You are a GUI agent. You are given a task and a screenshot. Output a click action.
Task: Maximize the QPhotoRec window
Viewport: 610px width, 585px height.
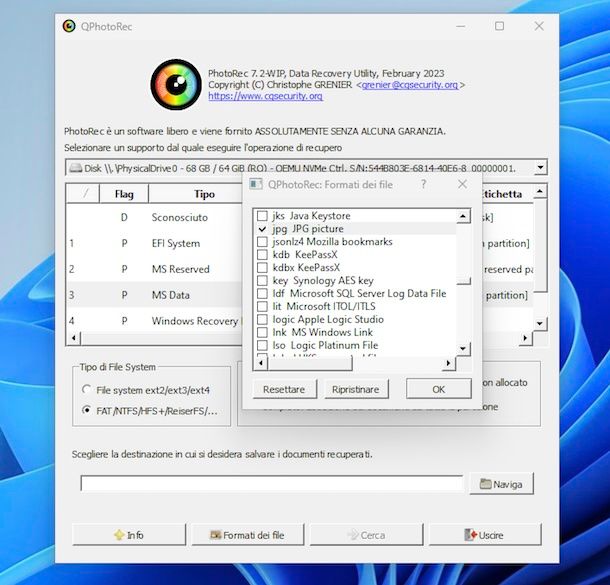coord(500,26)
